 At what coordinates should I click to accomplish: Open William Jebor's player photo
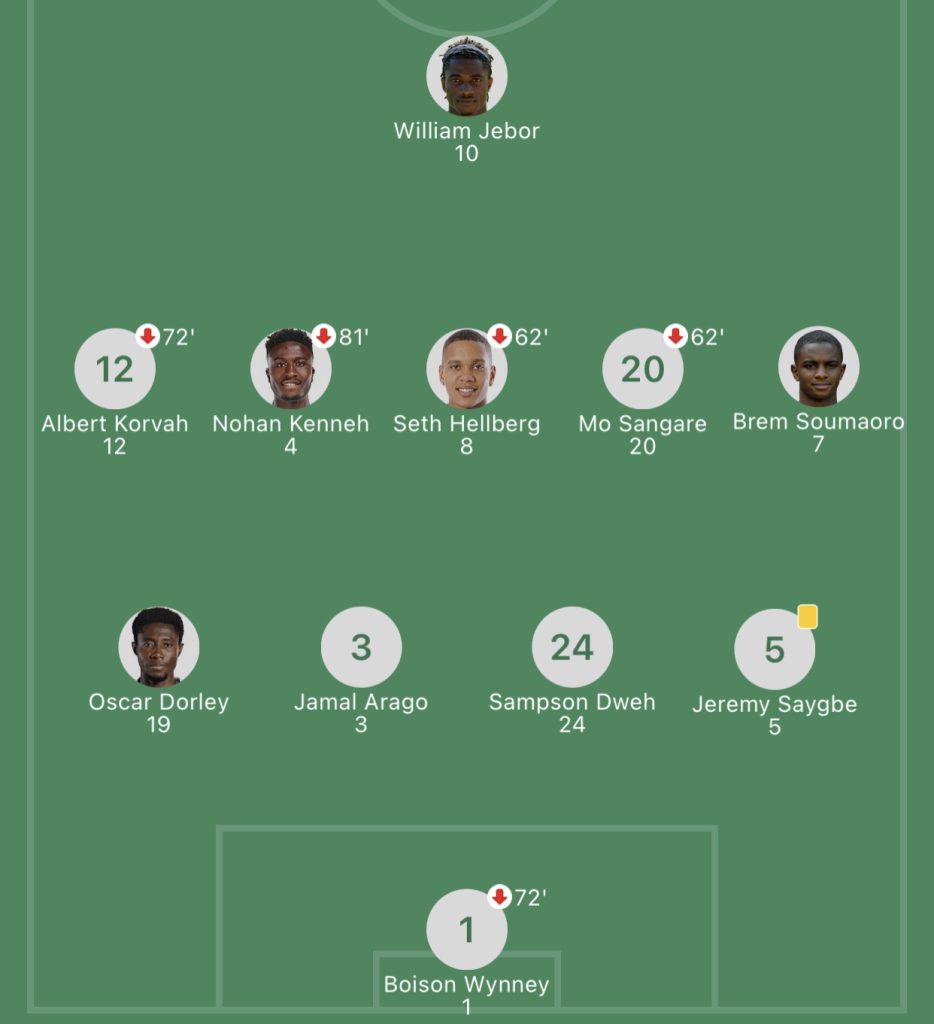467,76
